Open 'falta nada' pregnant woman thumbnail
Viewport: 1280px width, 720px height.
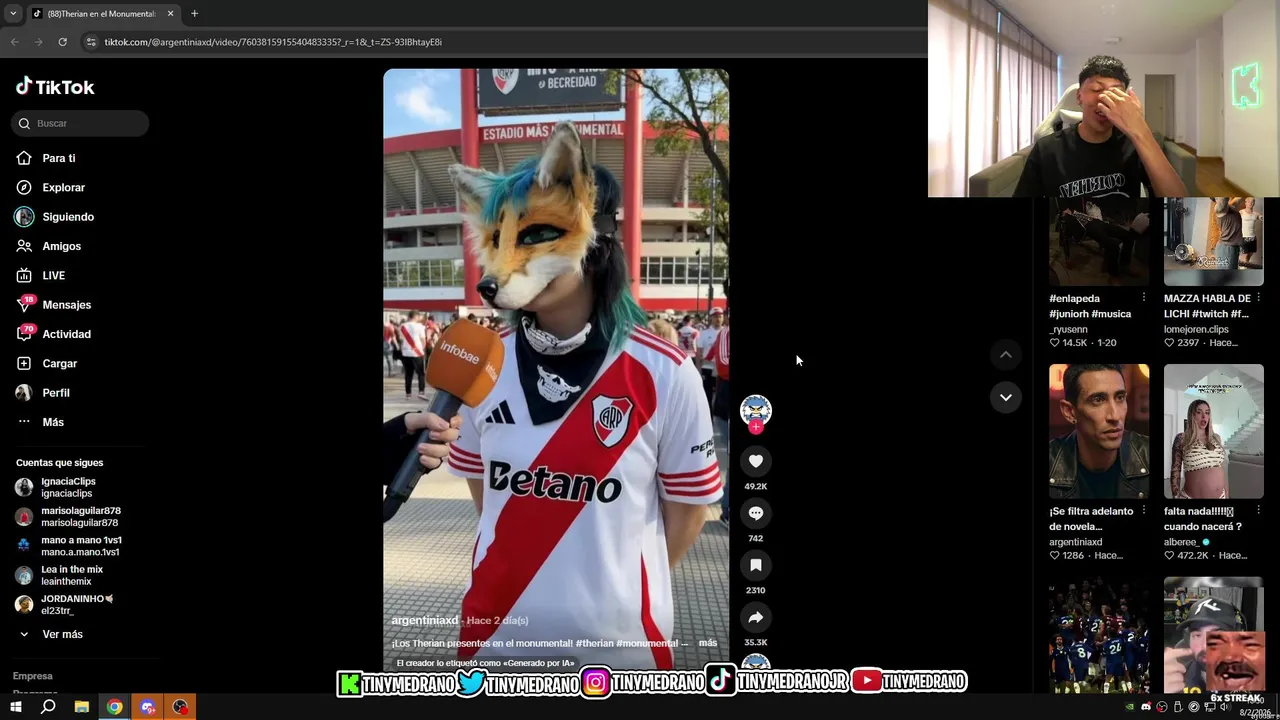1214,431
